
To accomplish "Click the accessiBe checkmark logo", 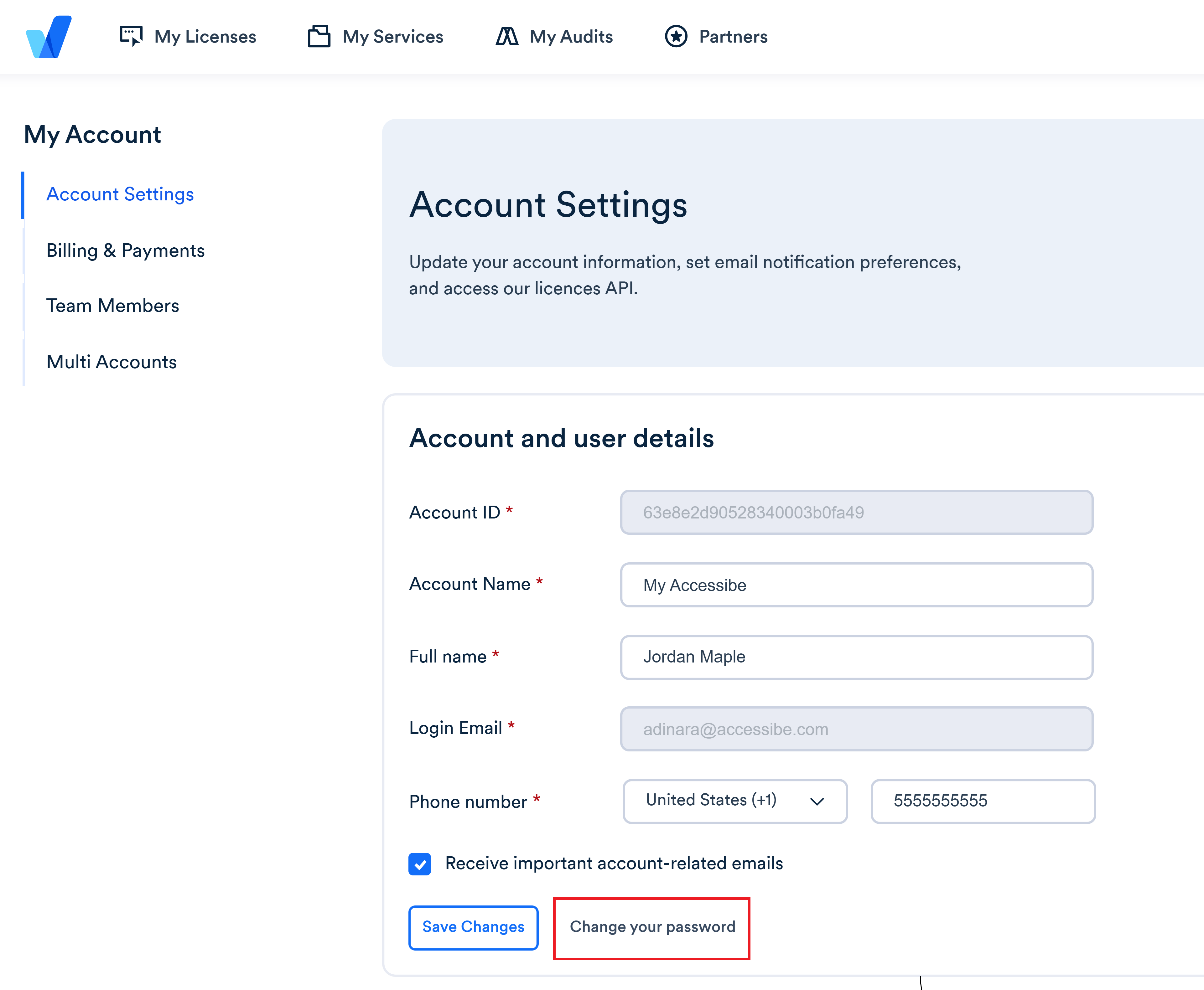I will coord(49,37).
